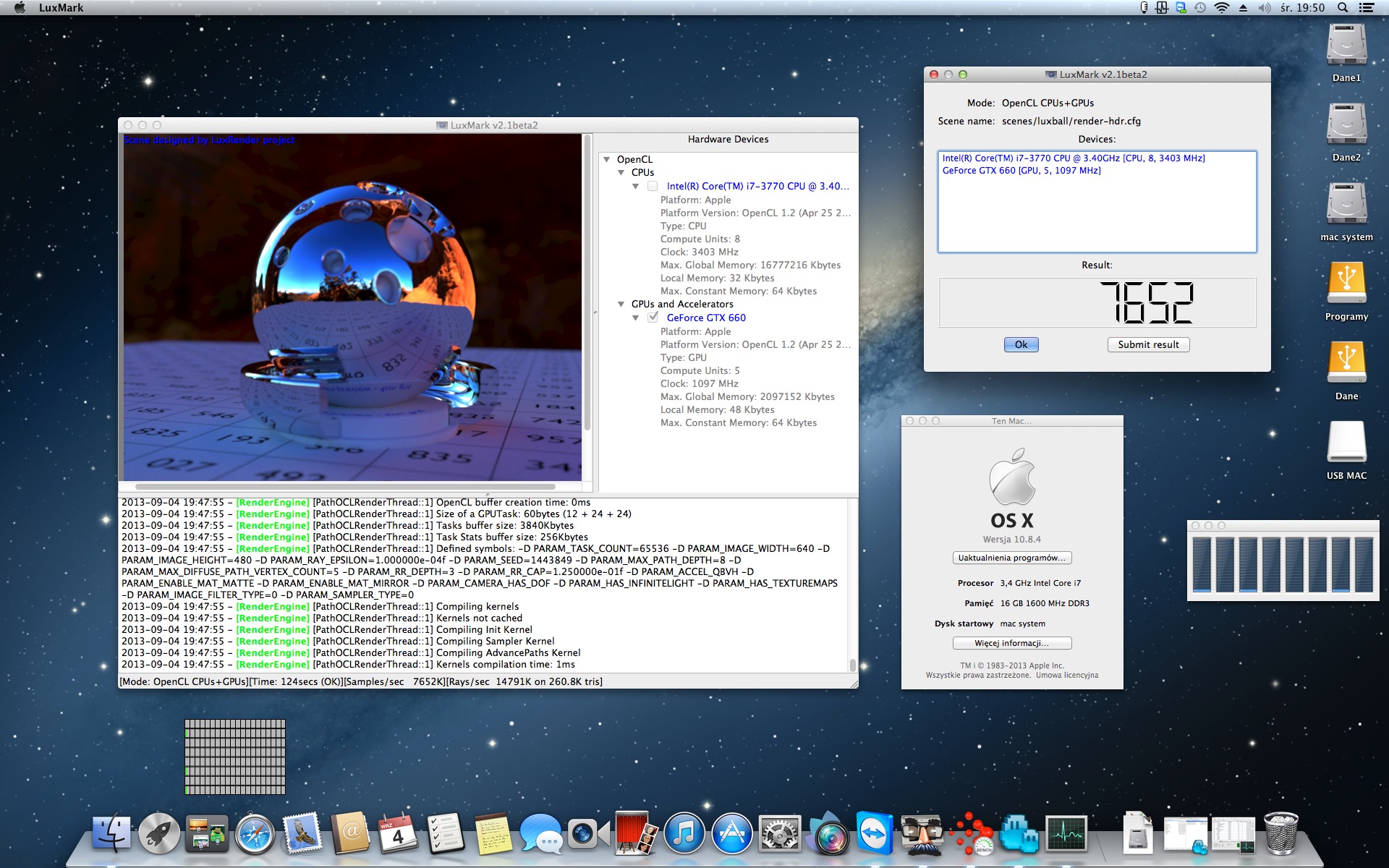Open Programy USB drive on desktop
Screen dimensions: 1389x868
pos(1346,283)
